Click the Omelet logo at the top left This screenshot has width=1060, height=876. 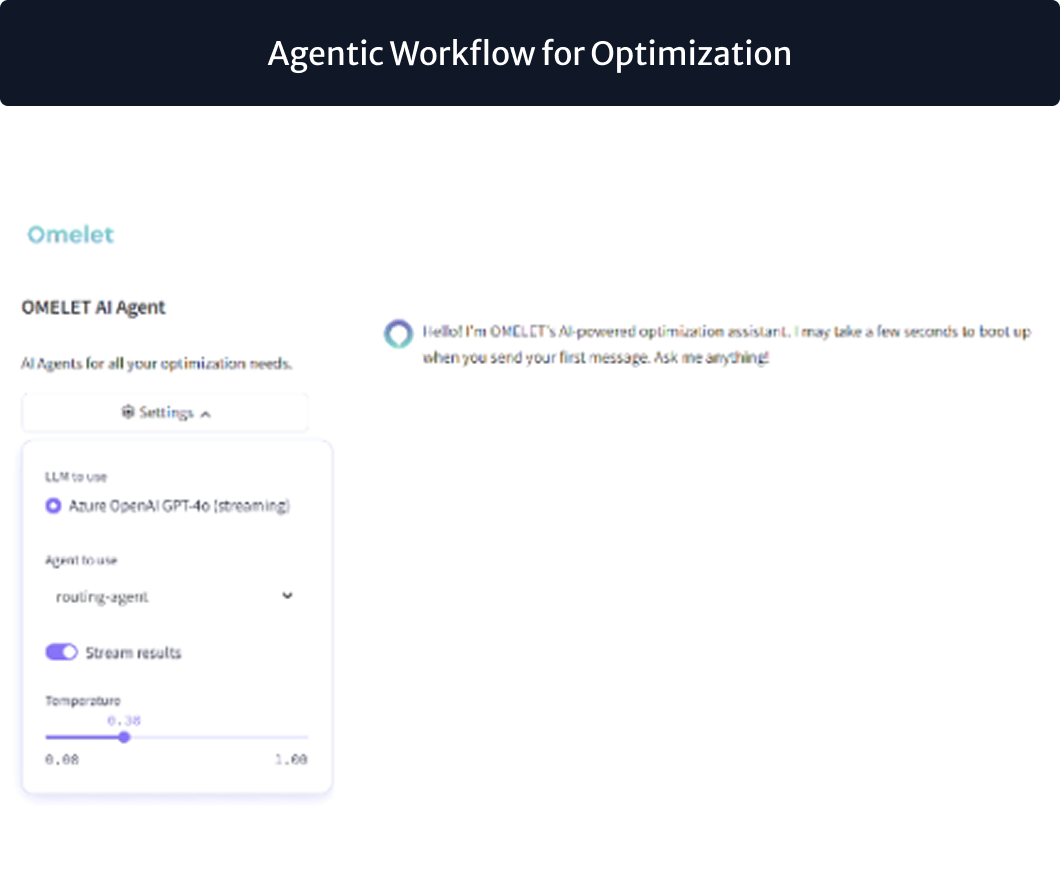pyautogui.click(x=69, y=234)
